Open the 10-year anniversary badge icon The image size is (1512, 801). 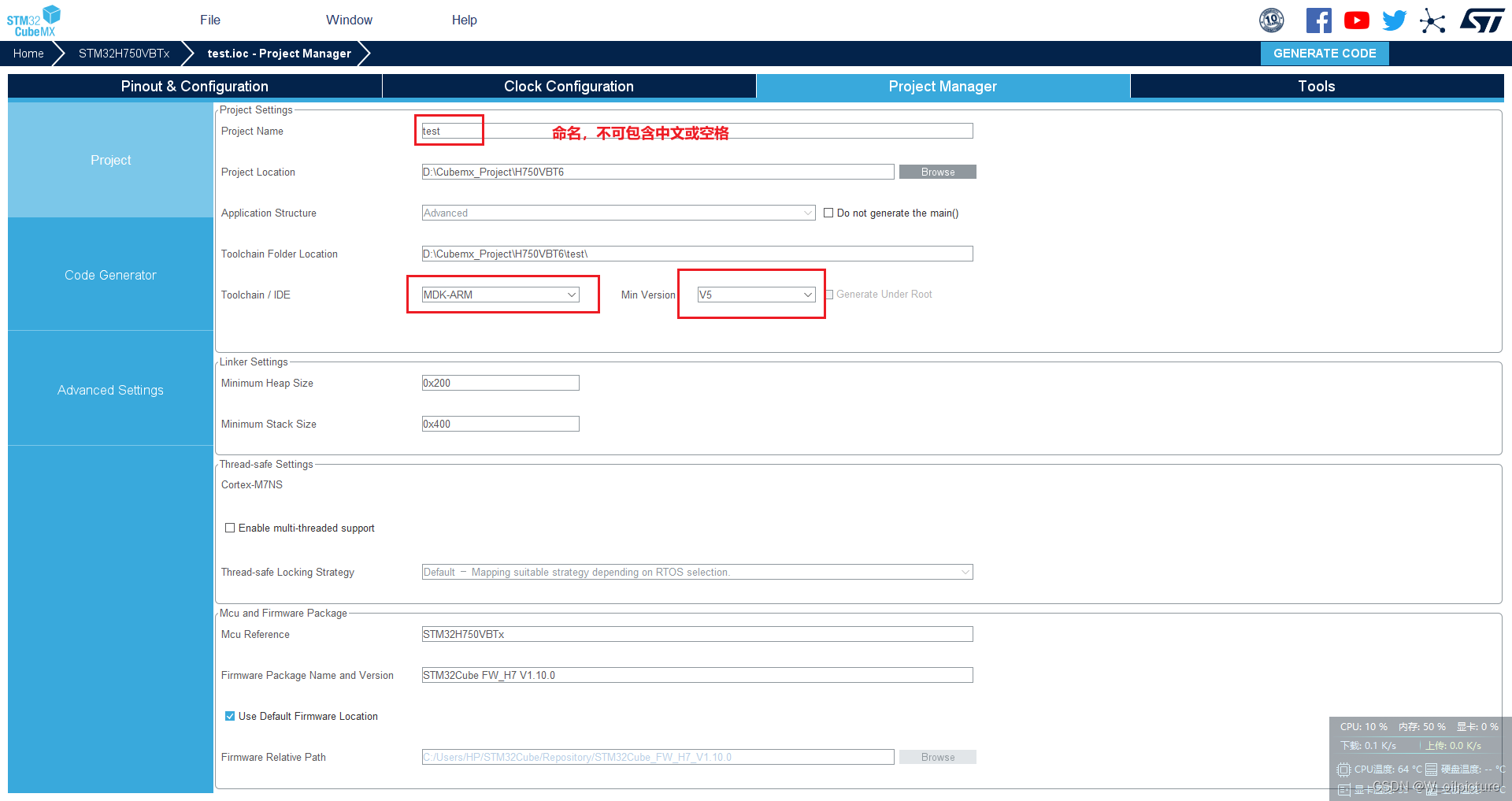(1272, 20)
